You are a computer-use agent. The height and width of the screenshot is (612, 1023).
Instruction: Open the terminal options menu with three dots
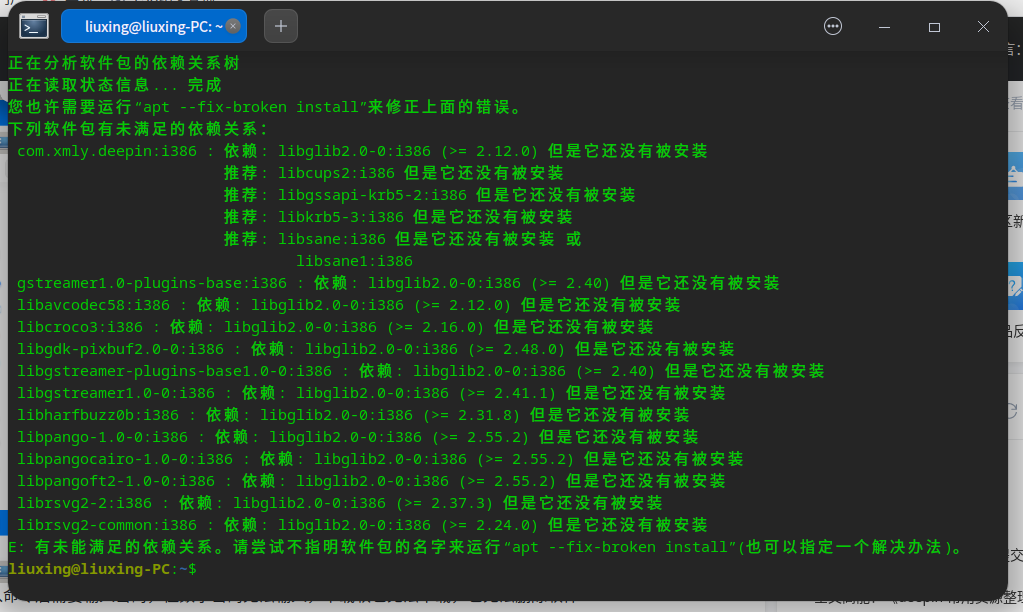[x=832, y=26]
